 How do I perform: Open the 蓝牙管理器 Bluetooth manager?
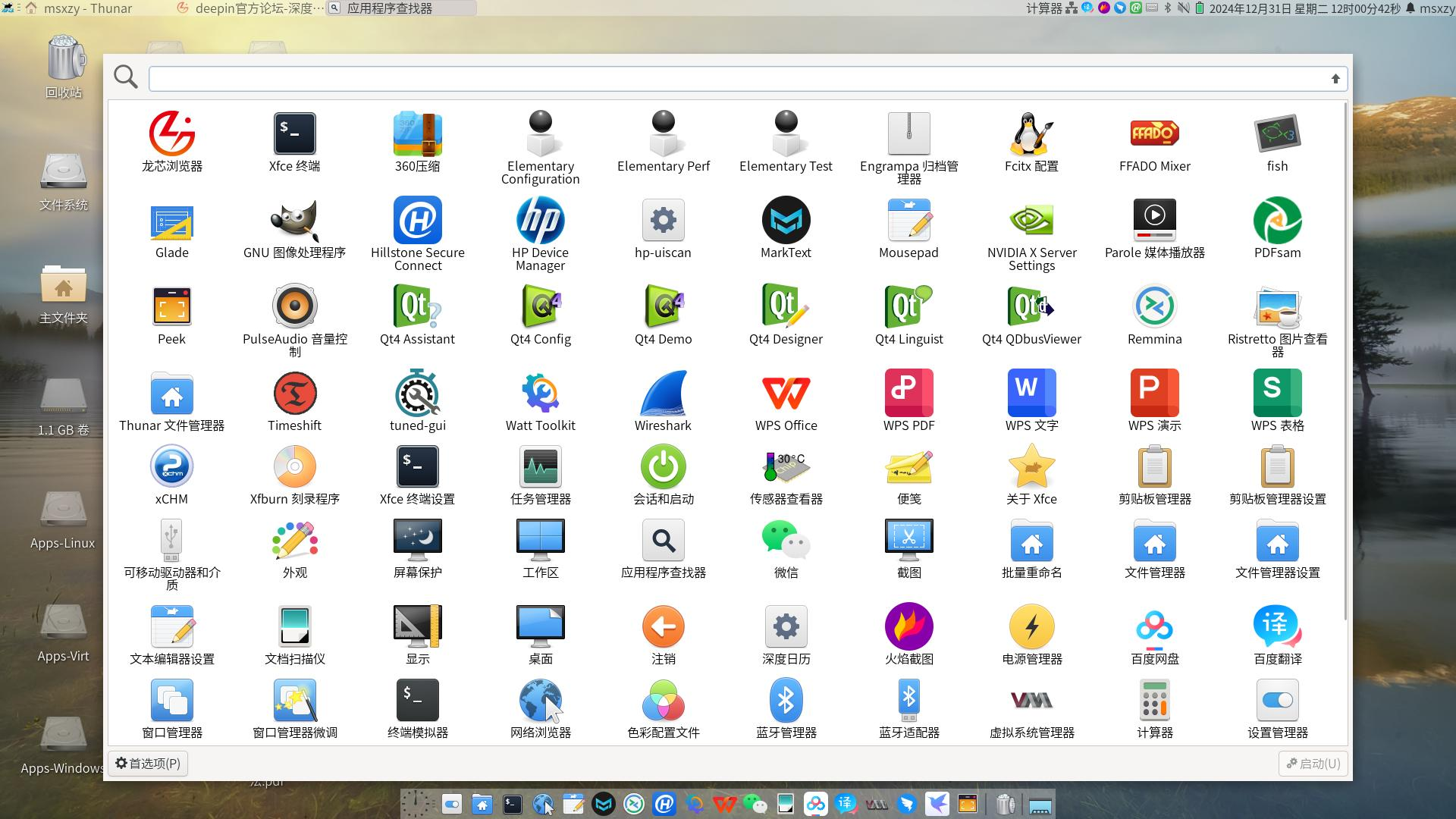786,701
